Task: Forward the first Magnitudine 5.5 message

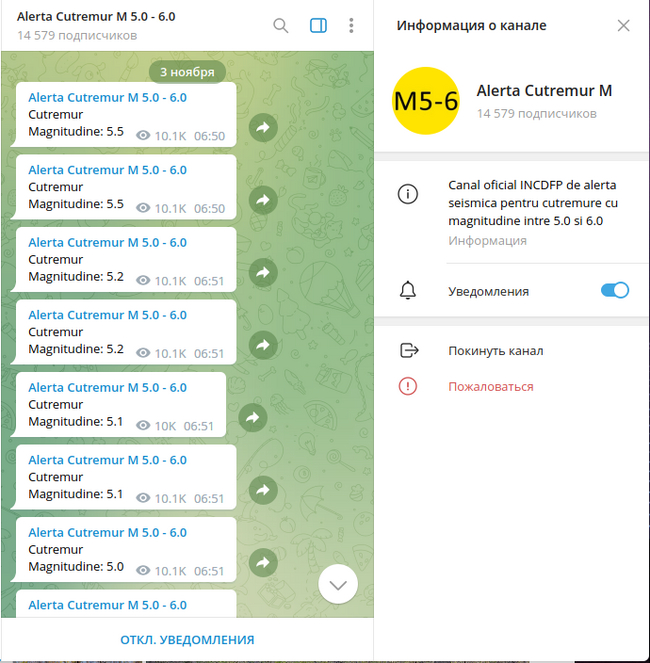Action: point(263,127)
